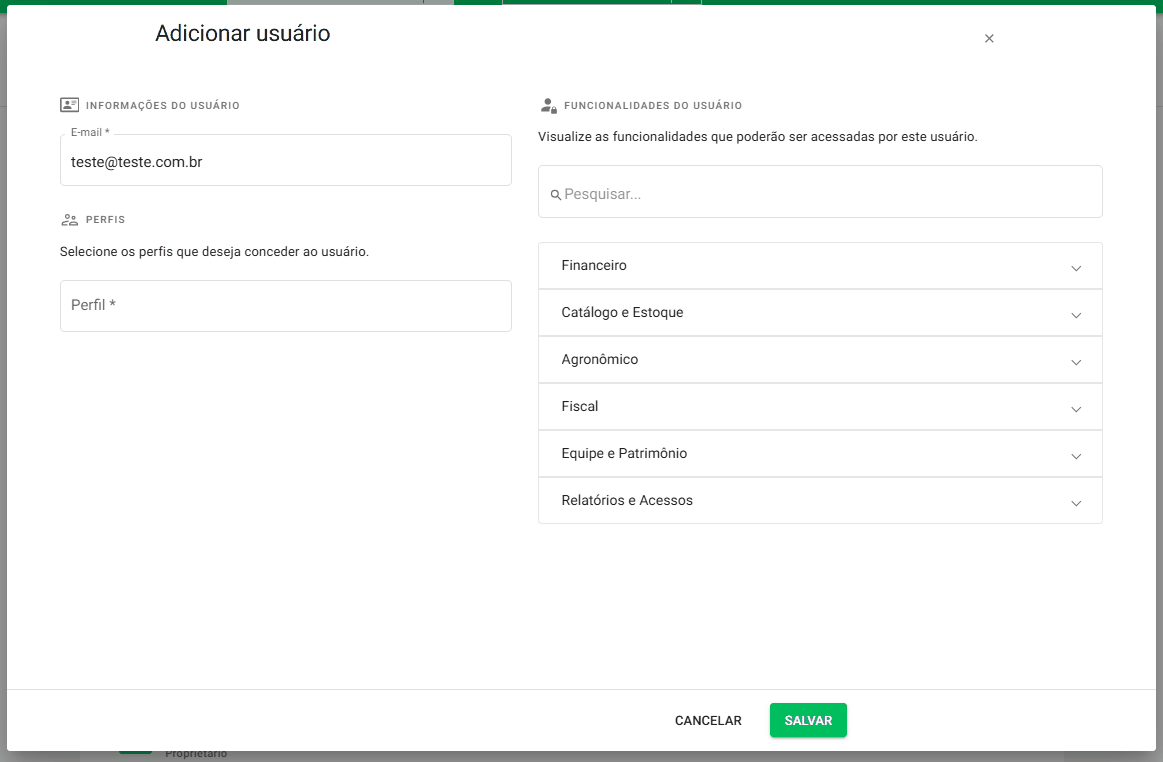Screen dimensions: 1163x762
Task: Click the user lock icon beside Funcionalidades
Action: (x=548, y=105)
